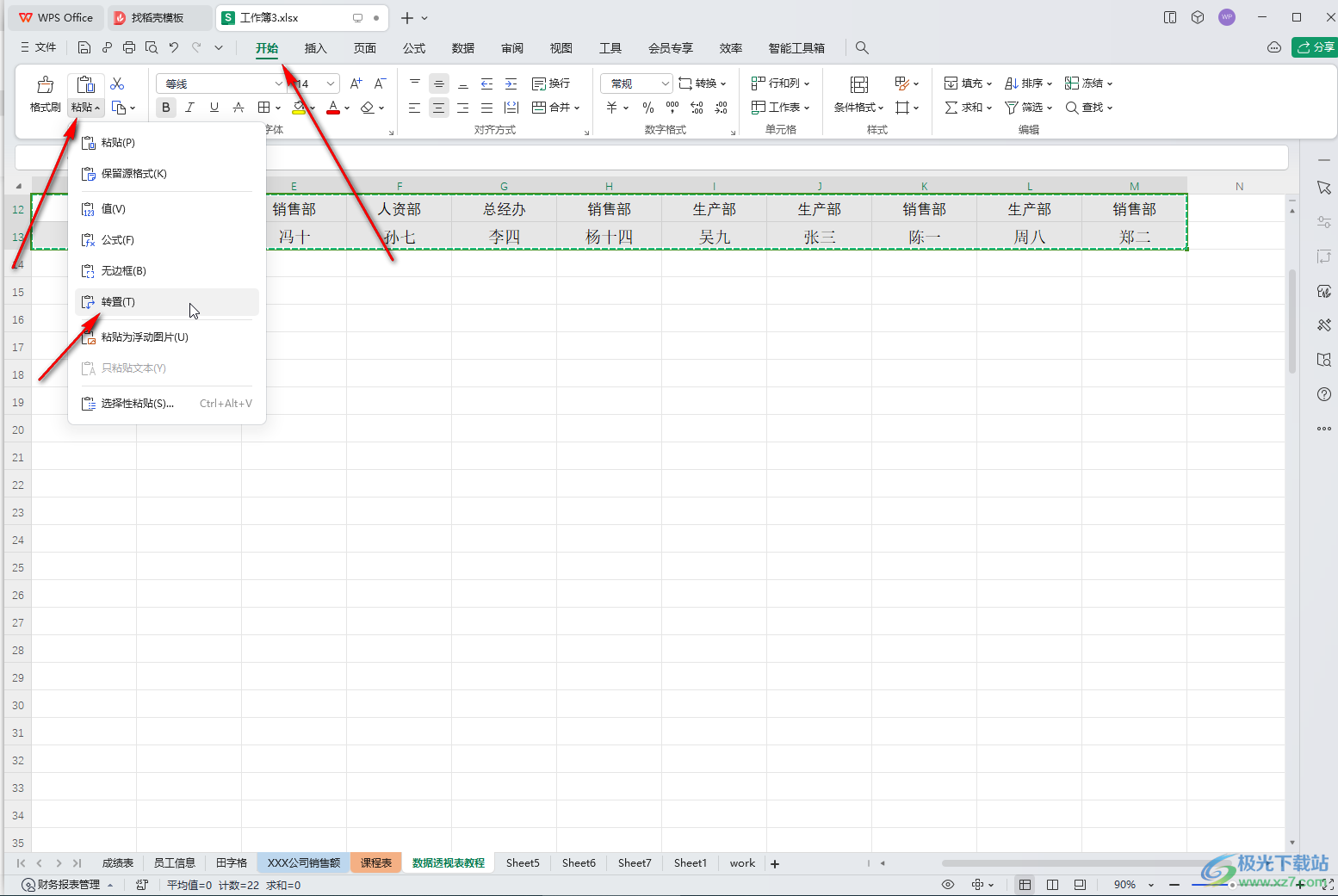
Task: Click the Undo arrow icon
Action: (174, 47)
